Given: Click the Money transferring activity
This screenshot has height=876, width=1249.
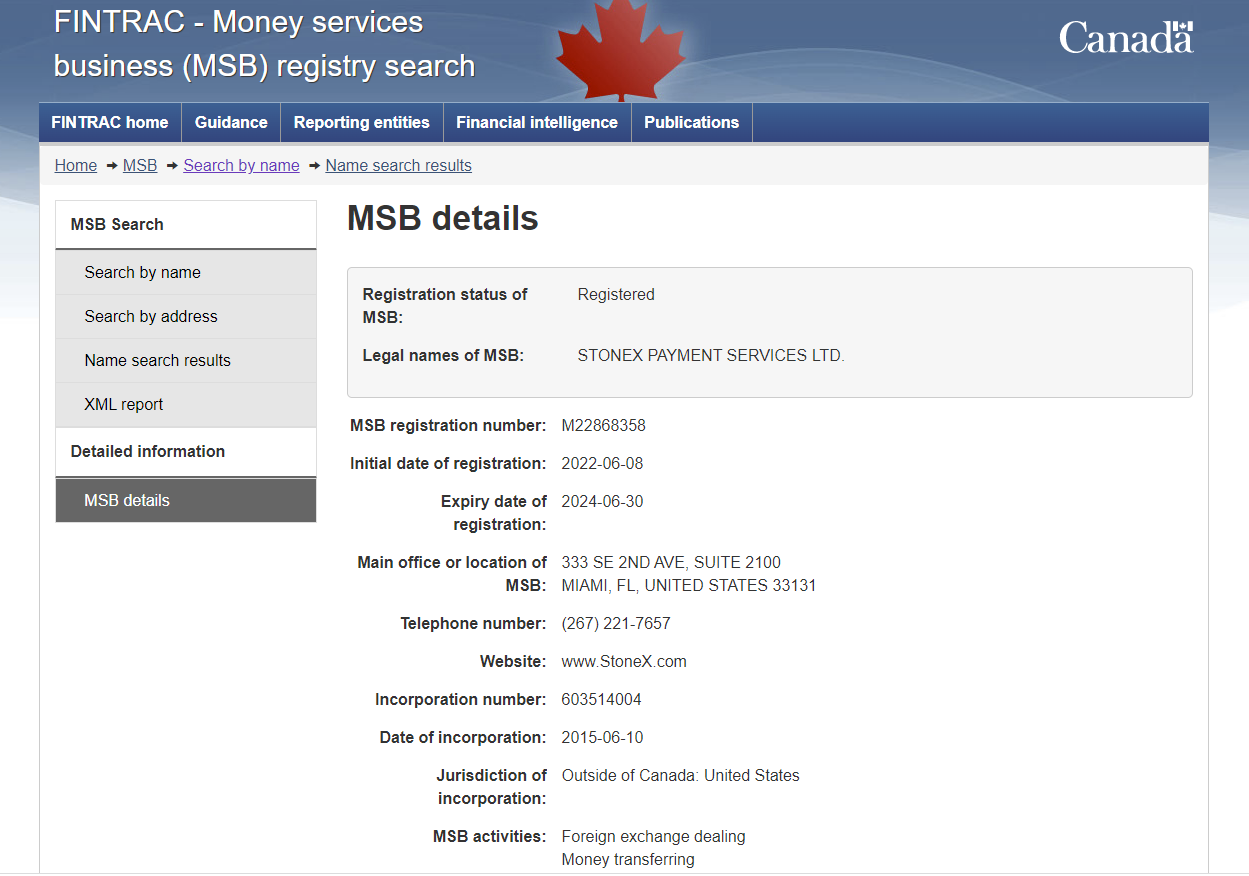Looking at the screenshot, I should (x=628, y=859).
